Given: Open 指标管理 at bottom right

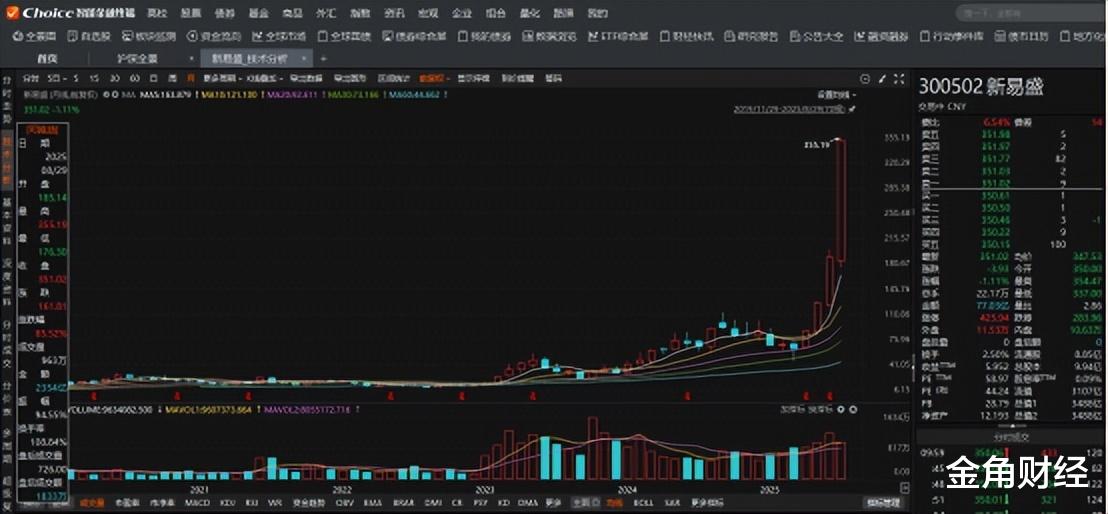Looking at the screenshot, I should coord(884,502).
